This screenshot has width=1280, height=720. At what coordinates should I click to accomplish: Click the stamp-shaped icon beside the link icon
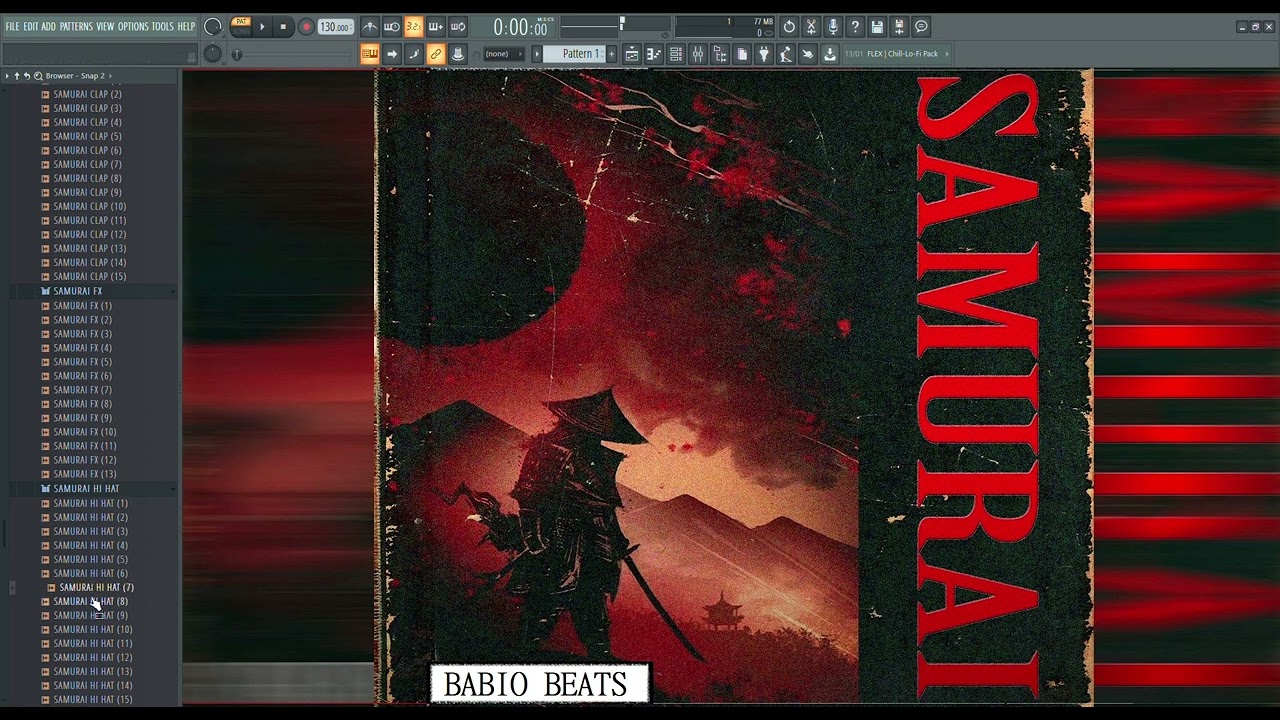(x=458, y=54)
